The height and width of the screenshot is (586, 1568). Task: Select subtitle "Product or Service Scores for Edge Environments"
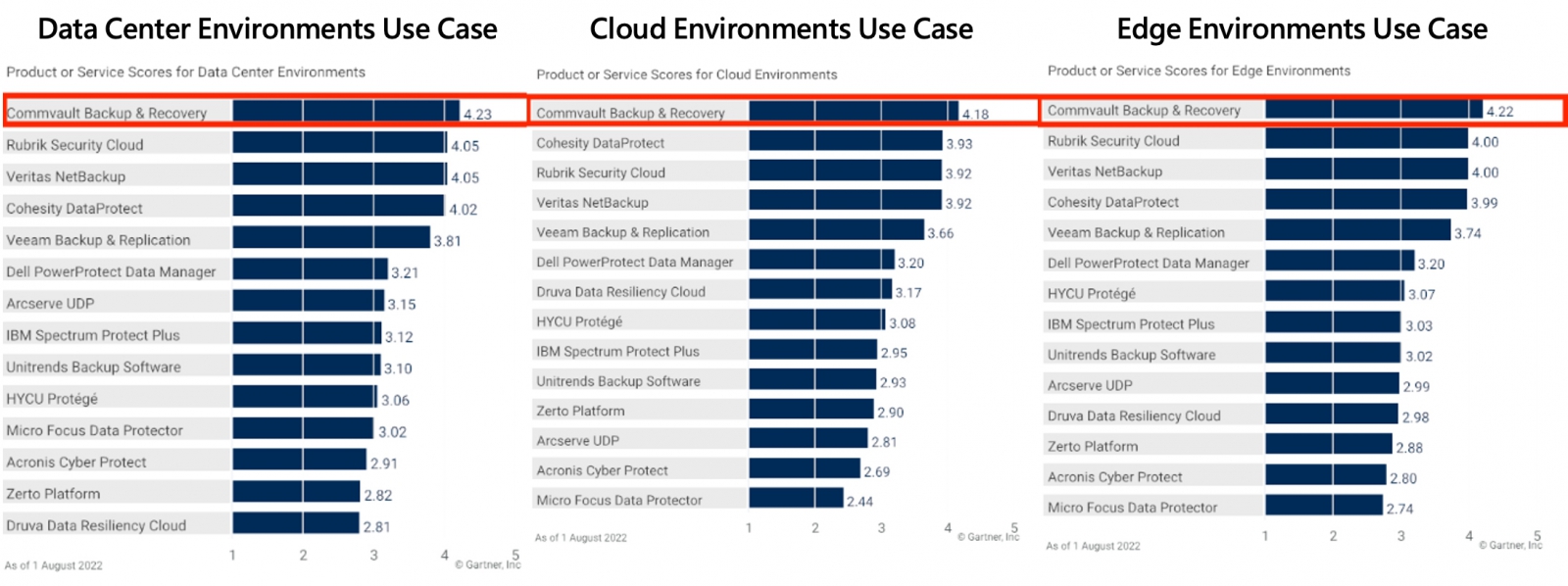(1199, 71)
